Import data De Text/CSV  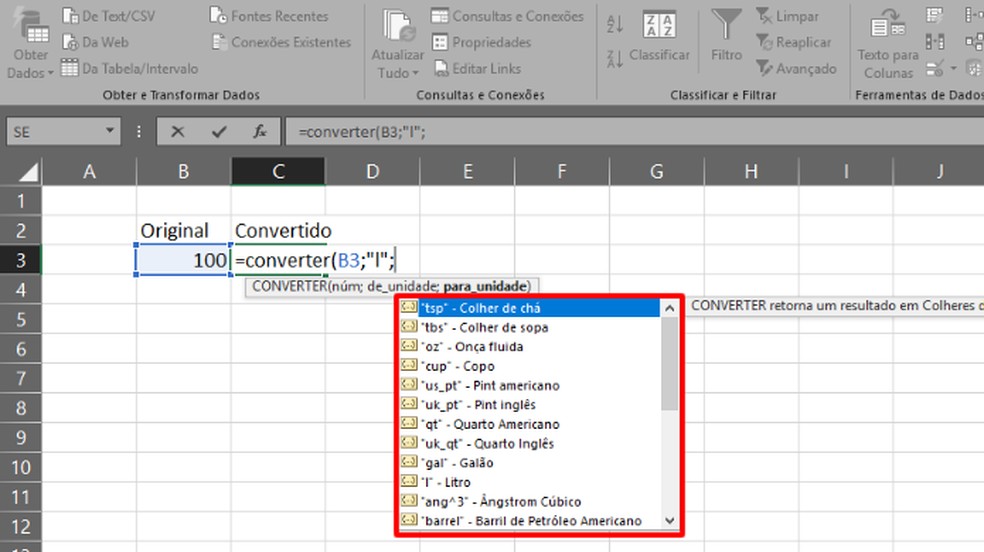coord(109,16)
